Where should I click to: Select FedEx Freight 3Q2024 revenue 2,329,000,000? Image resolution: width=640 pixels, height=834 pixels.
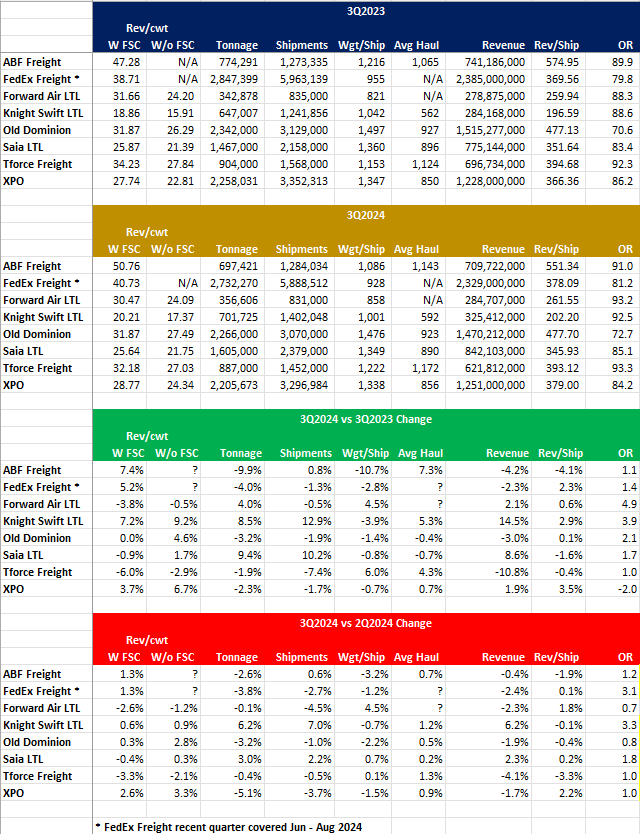coord(491,283)
